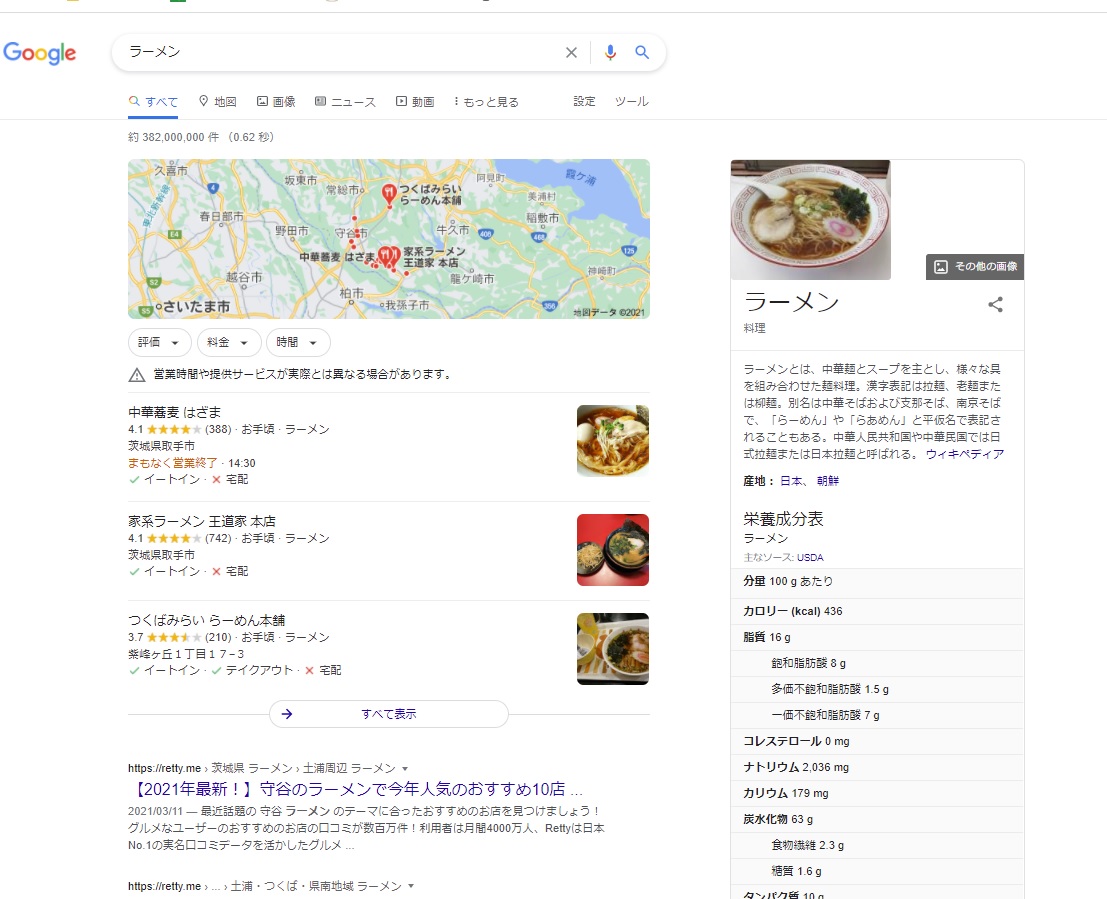Click the カロリー (kcal) 436 row
Image resolution: width=1107 pixels, height=899 pixels.
tap(878, 612)
